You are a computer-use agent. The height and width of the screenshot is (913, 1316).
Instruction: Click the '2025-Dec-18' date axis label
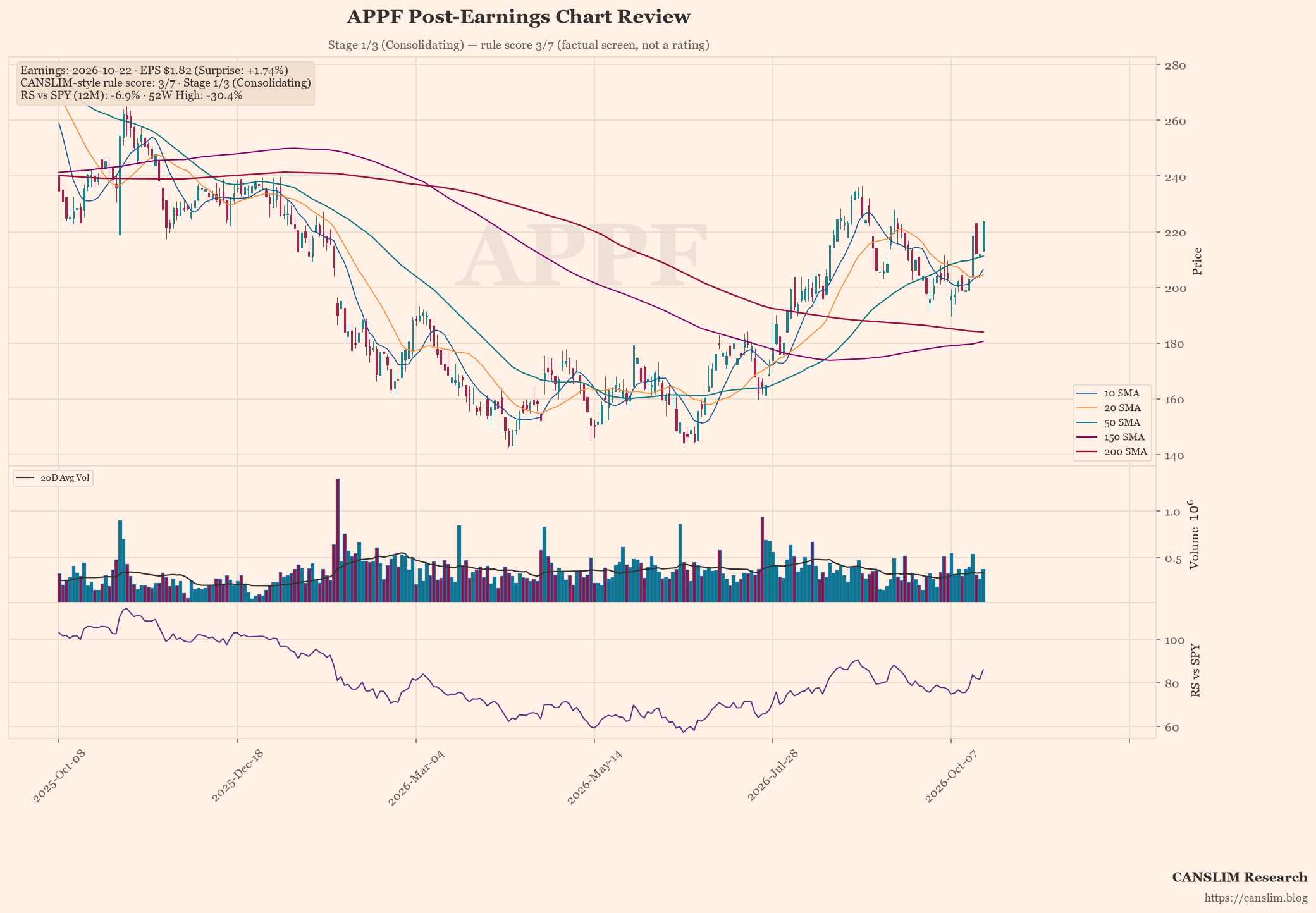point(237,776)
